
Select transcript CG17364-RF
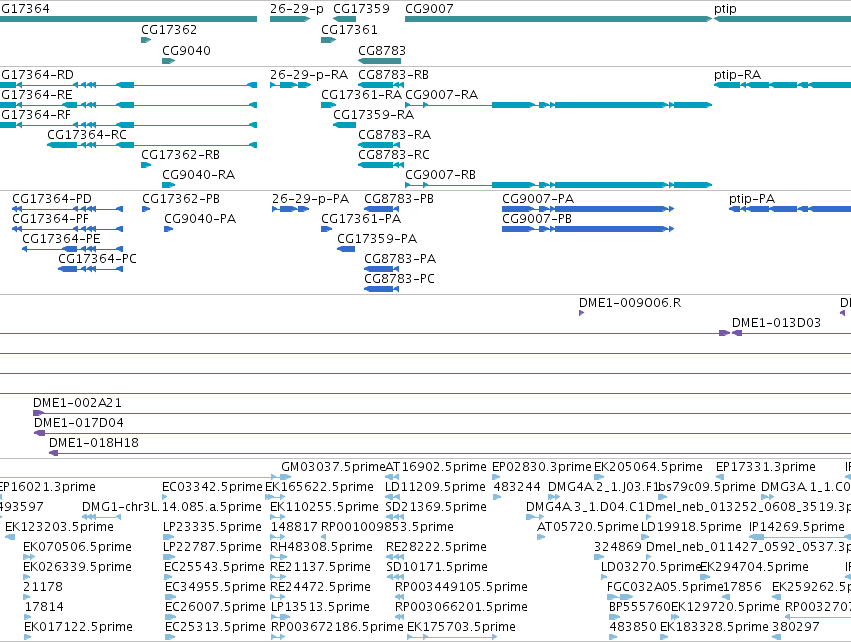pyautogui.click(x=128, y=125)
